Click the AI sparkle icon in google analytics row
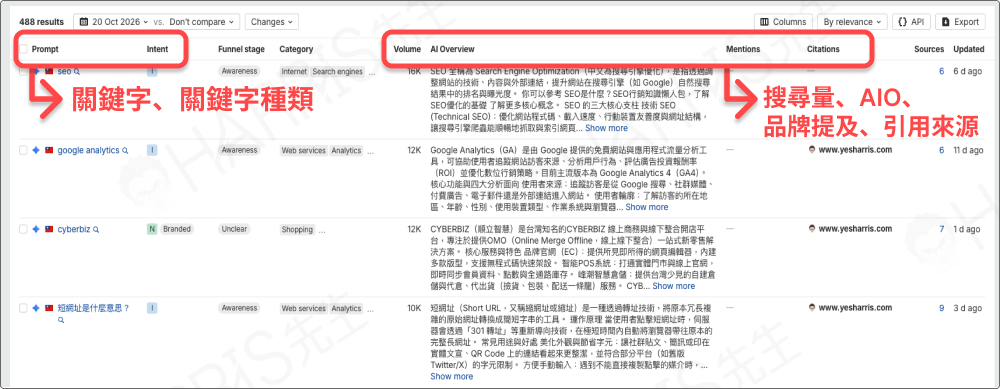 click(36, 150)
